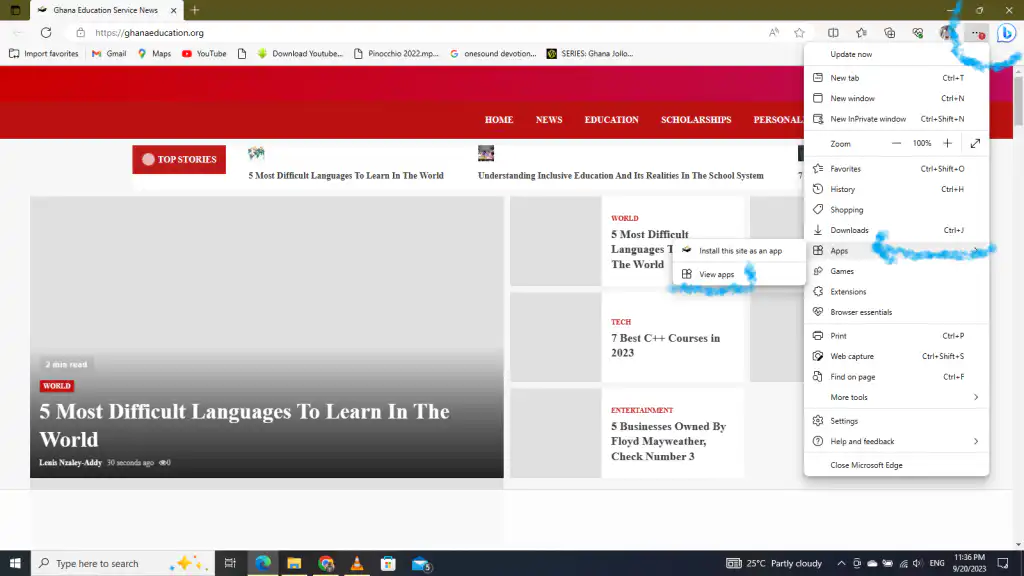
Task: Add current page to favorites with star icon
Action: pos(799,32)
